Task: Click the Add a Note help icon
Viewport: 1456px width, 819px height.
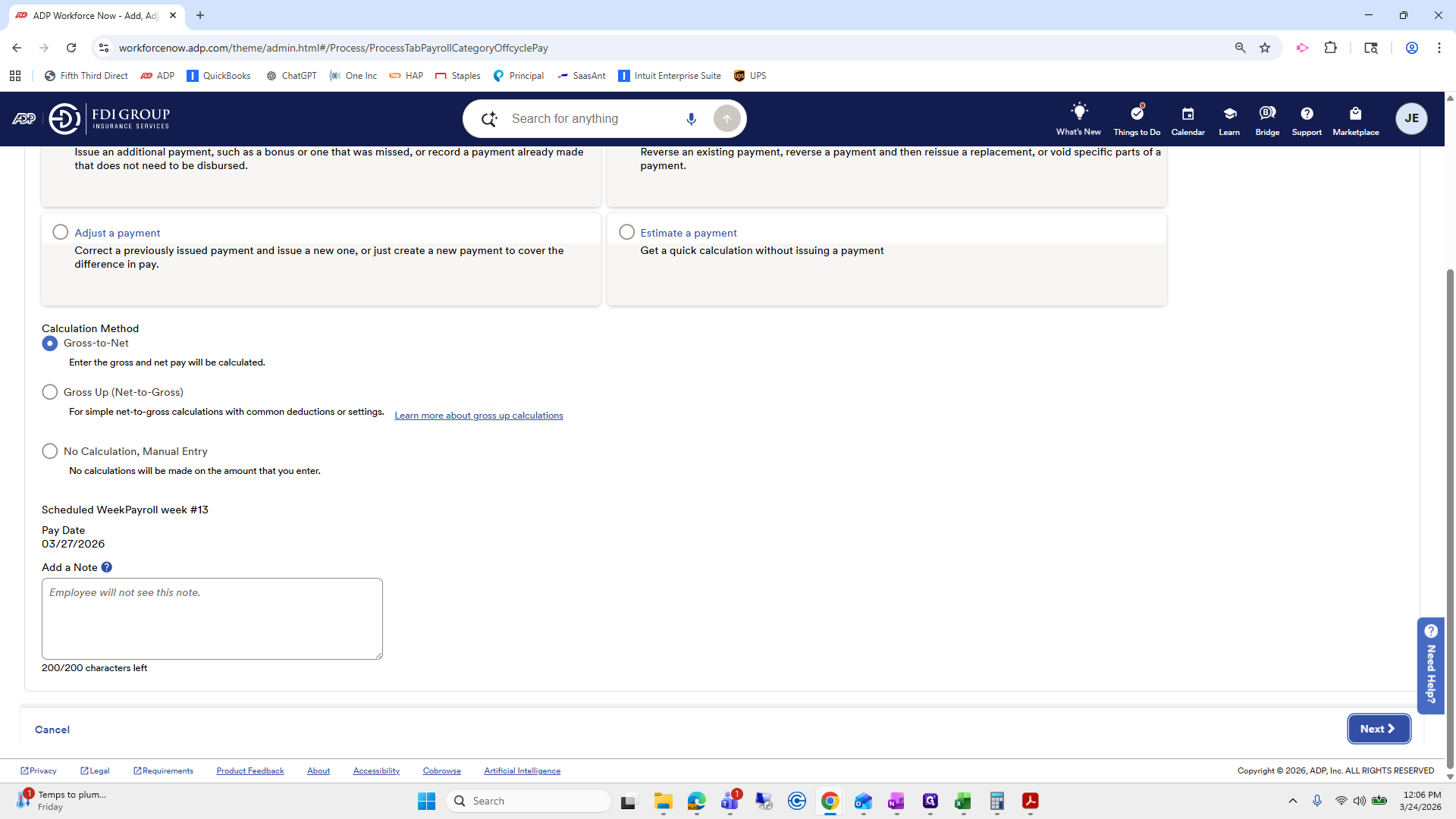Action: click(x=107, y=567)
